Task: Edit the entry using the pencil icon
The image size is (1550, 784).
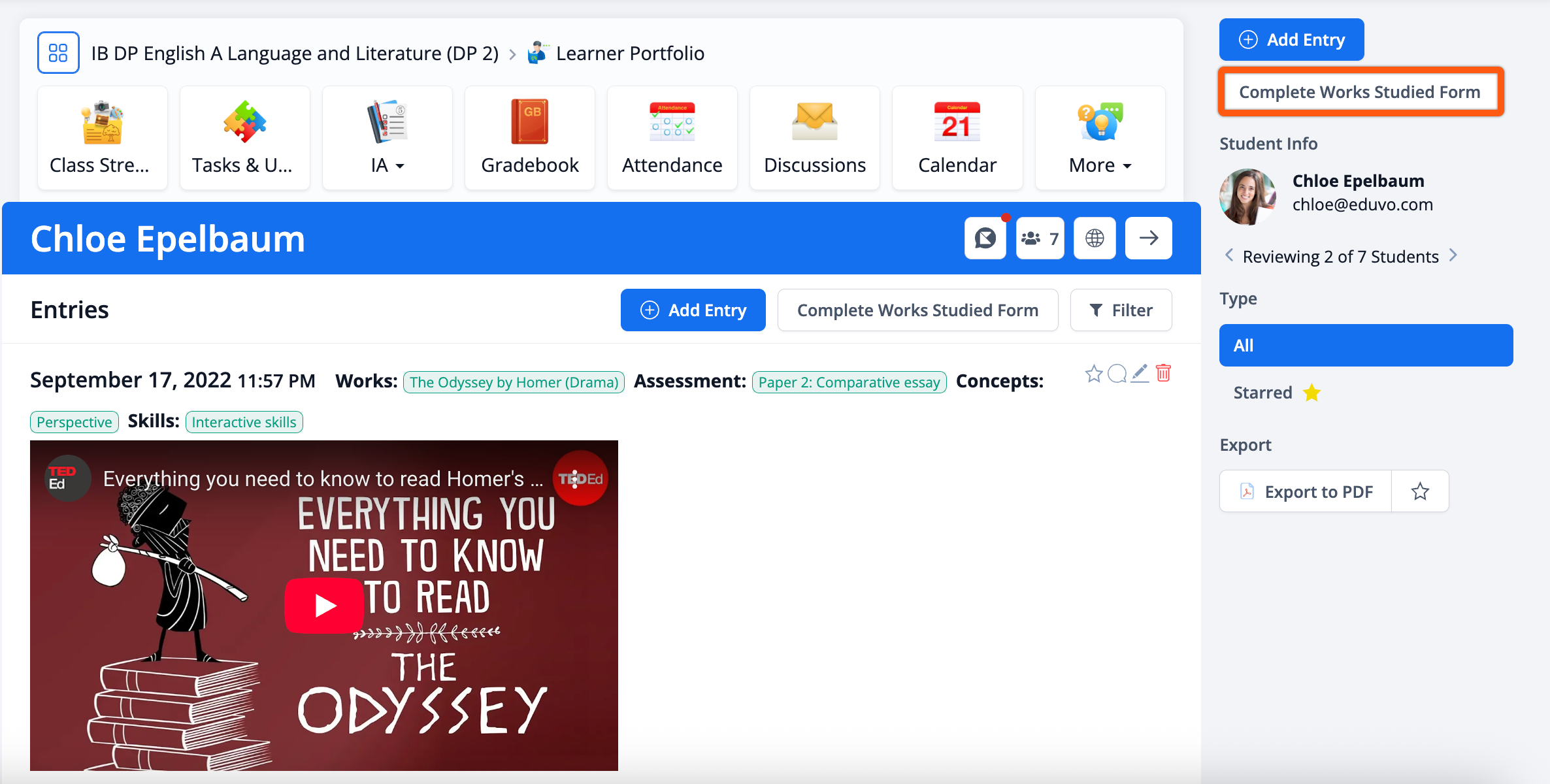Action: (1140, 374)
